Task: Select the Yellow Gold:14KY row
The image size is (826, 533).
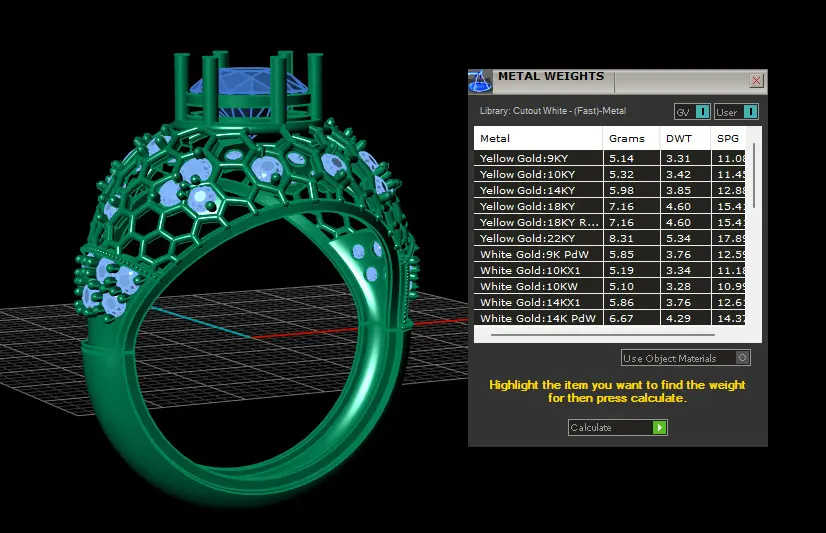Action: click(x=609, y=190)
